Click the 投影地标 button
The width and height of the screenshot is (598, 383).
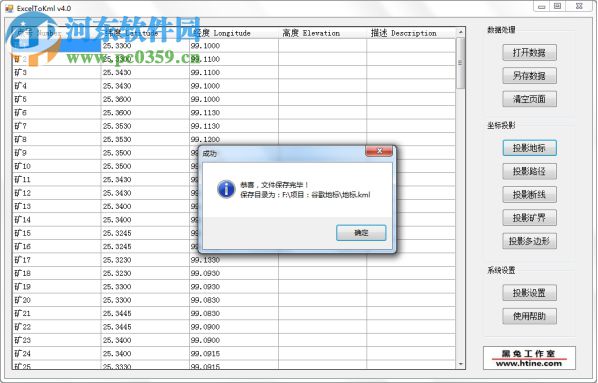[x=529, y=148]
